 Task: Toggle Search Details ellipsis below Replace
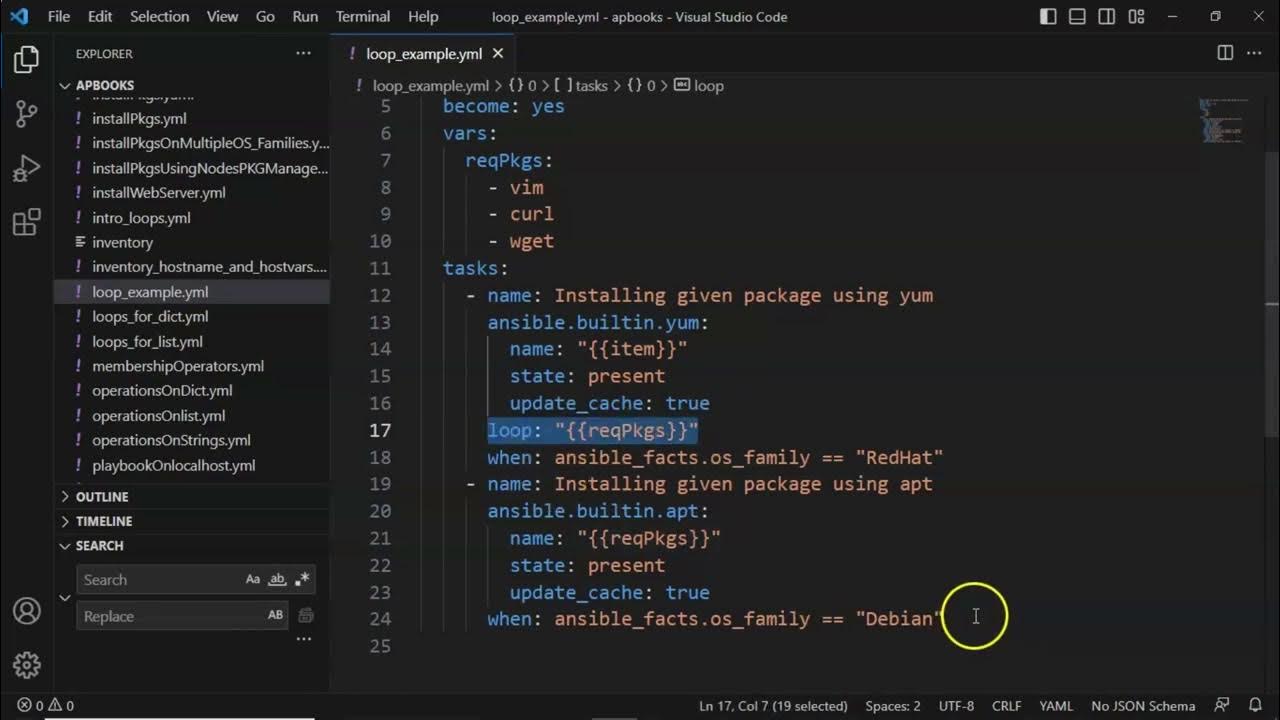[304, 639]
